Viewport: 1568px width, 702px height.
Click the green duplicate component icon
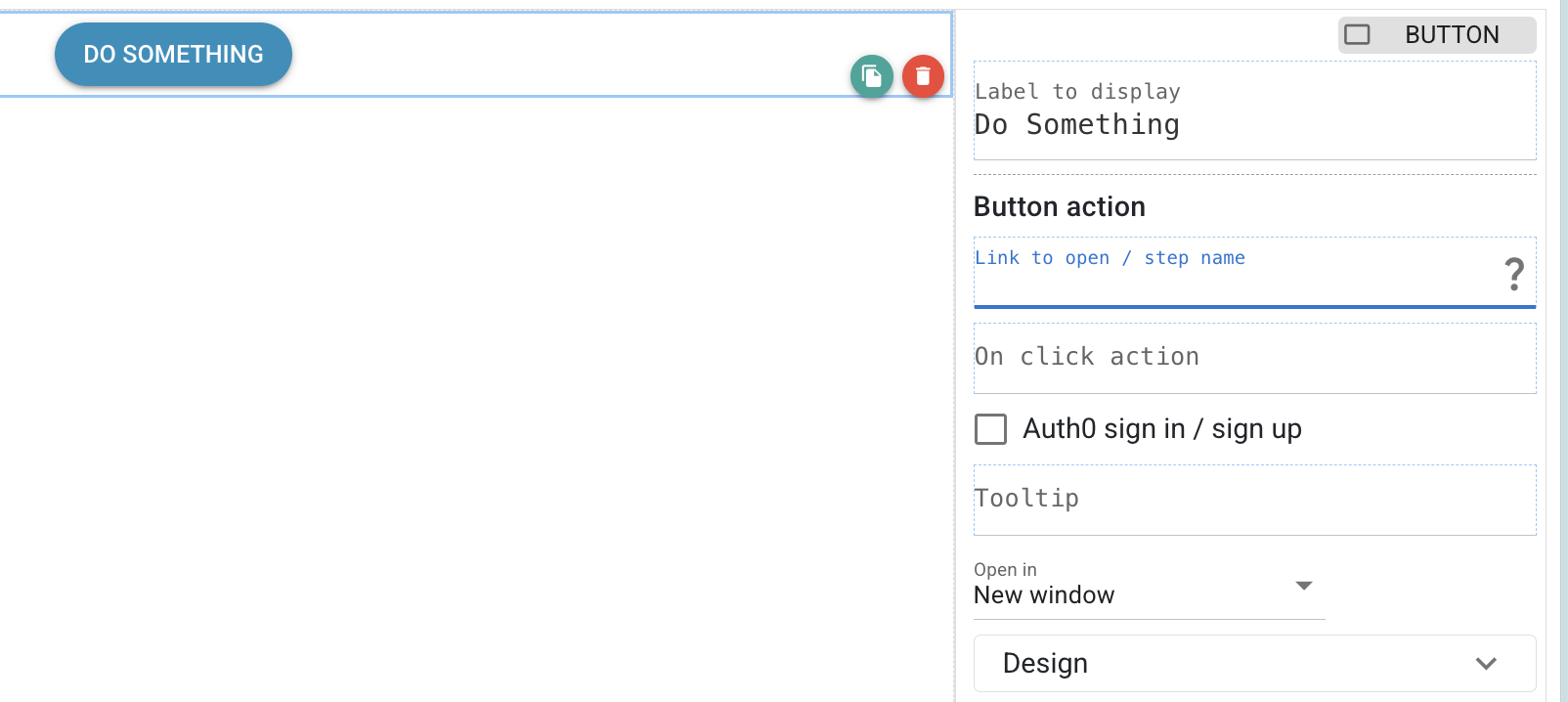872,76
